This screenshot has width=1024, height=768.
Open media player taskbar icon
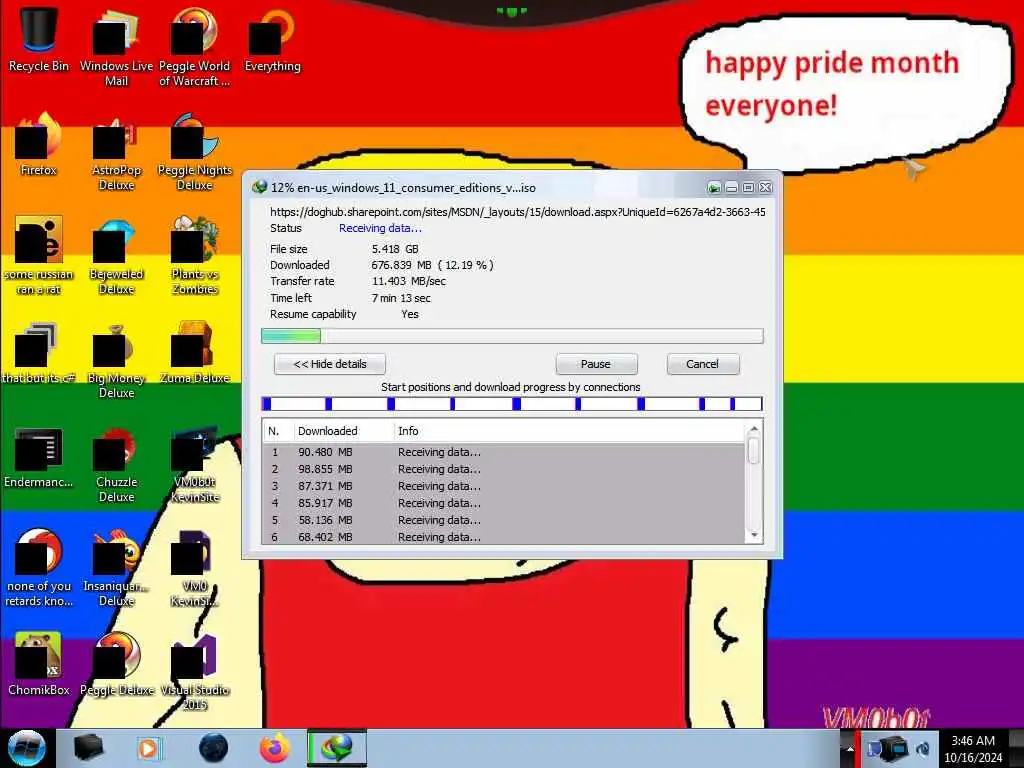(148, 748)
